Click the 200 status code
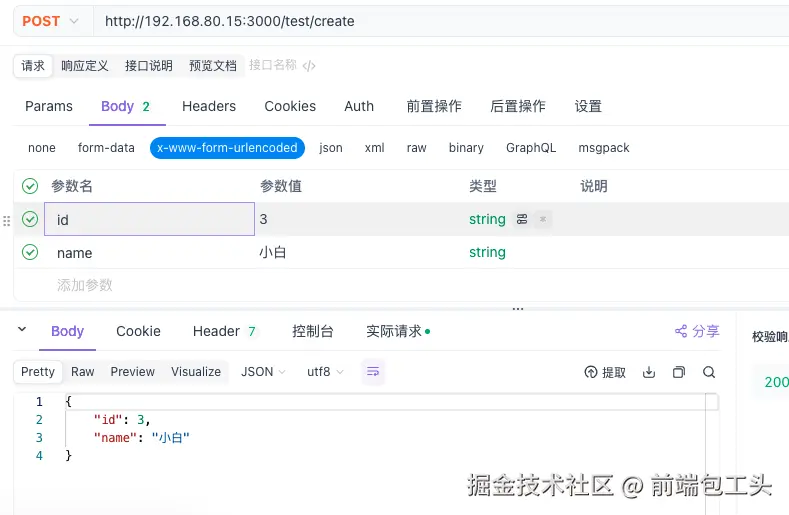This screenshot has width=789, height=515. click(x=776, y=382)
